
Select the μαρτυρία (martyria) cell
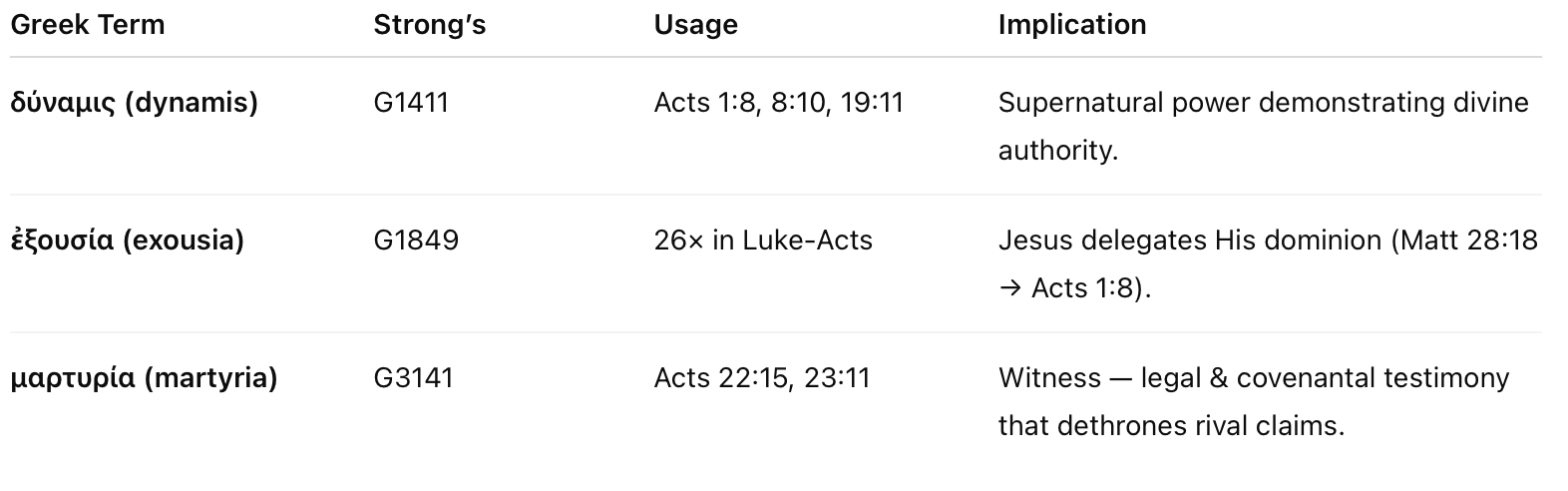tap(144, 378)
